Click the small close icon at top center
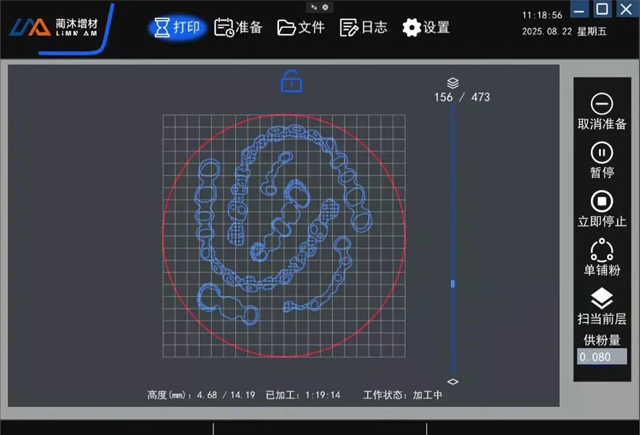 tap(325, 7)
